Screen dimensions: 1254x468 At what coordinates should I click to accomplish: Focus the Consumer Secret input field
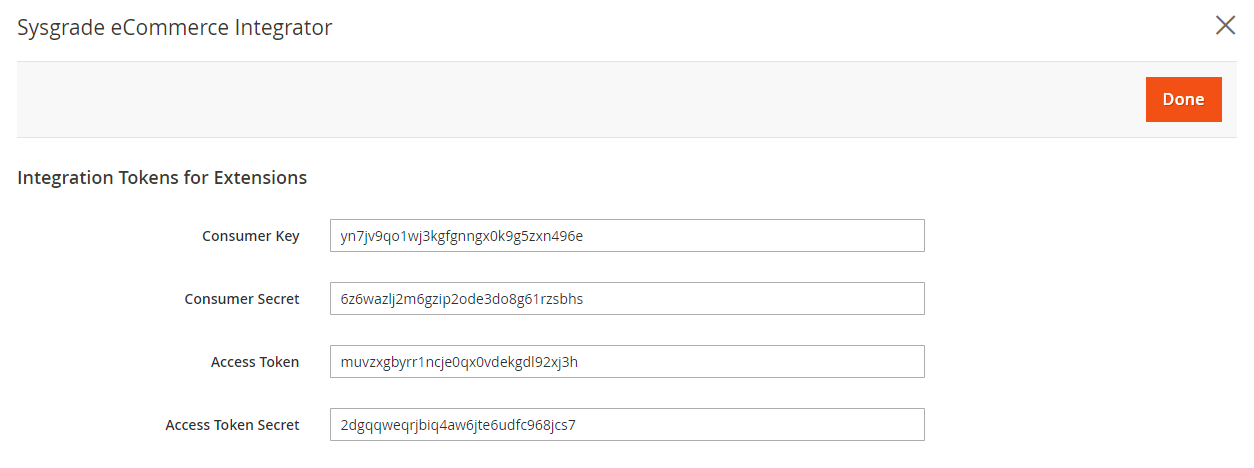627,299
